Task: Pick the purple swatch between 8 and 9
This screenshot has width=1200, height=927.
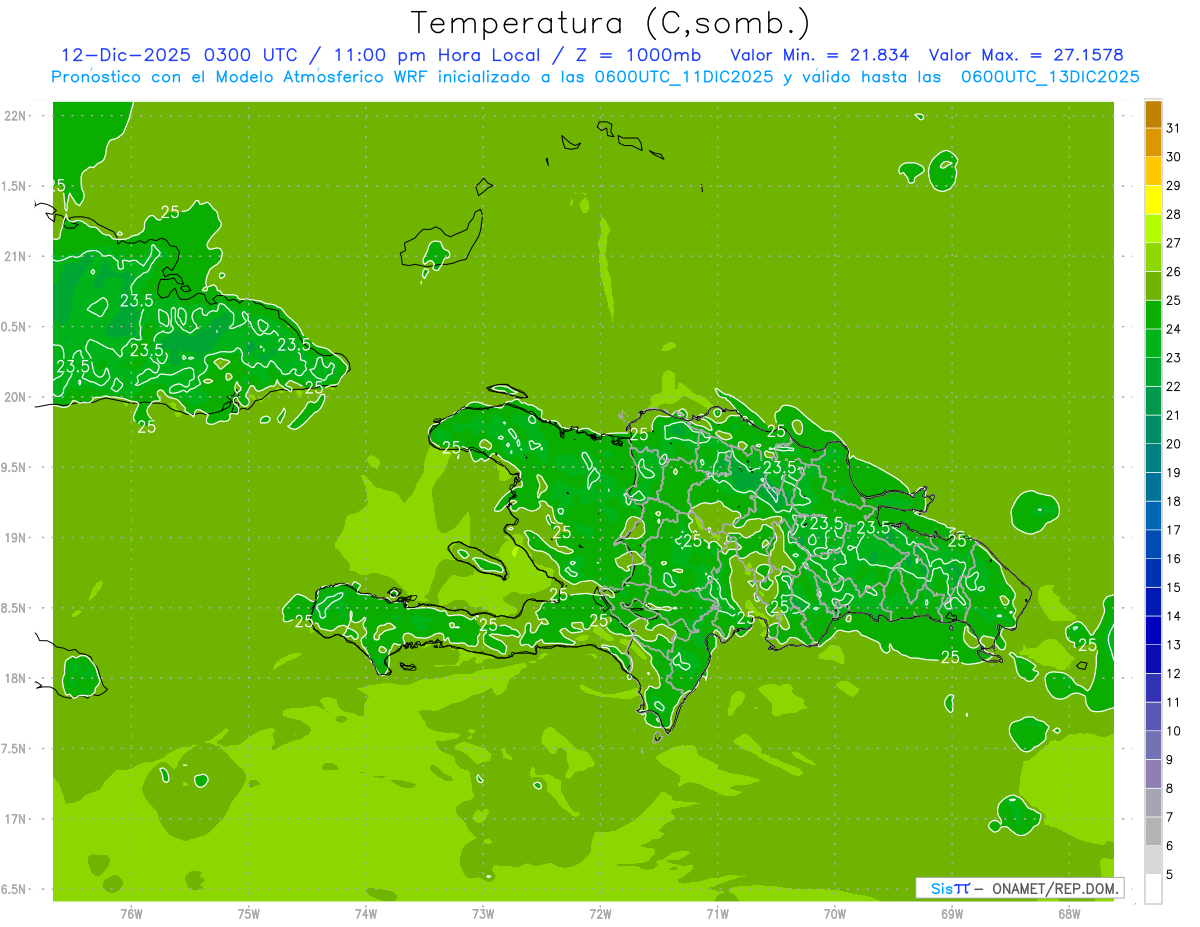Action: point(1153,774)
